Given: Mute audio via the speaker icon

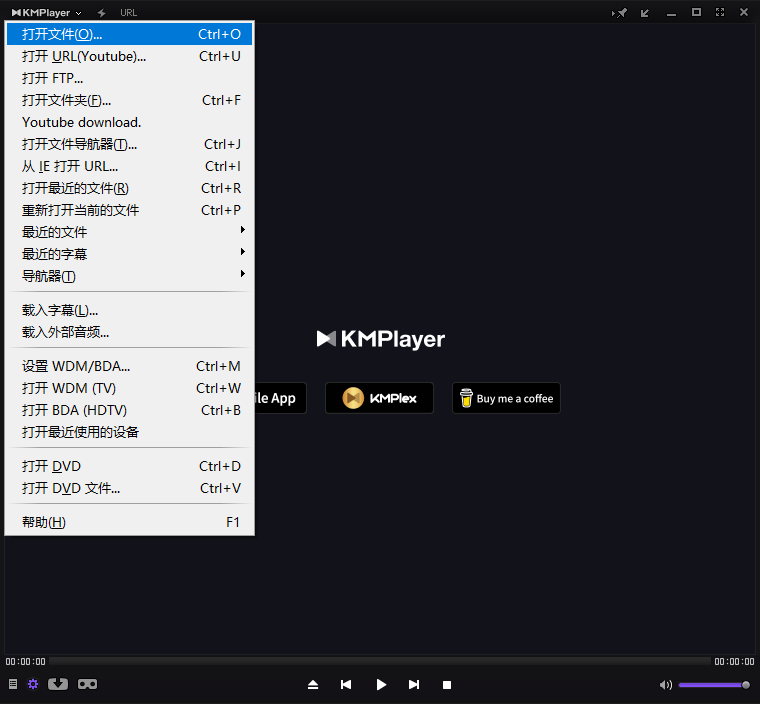Looking at the screenshot, I should coord(666,685).
